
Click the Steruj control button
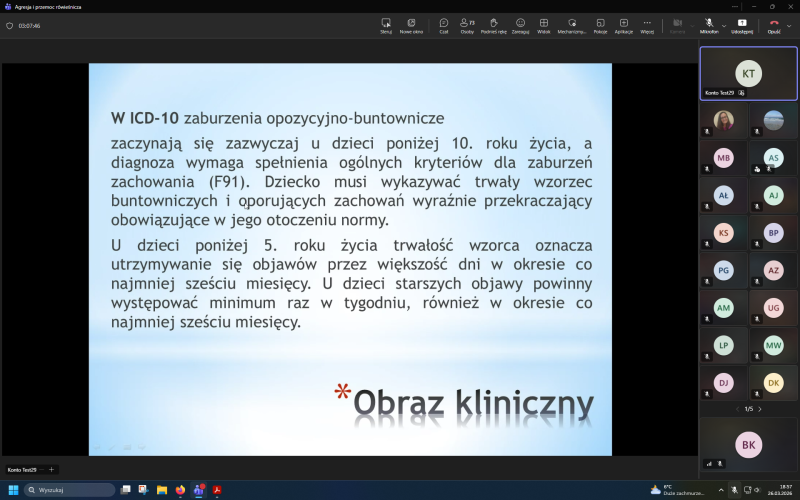click(x=386, y=25)
